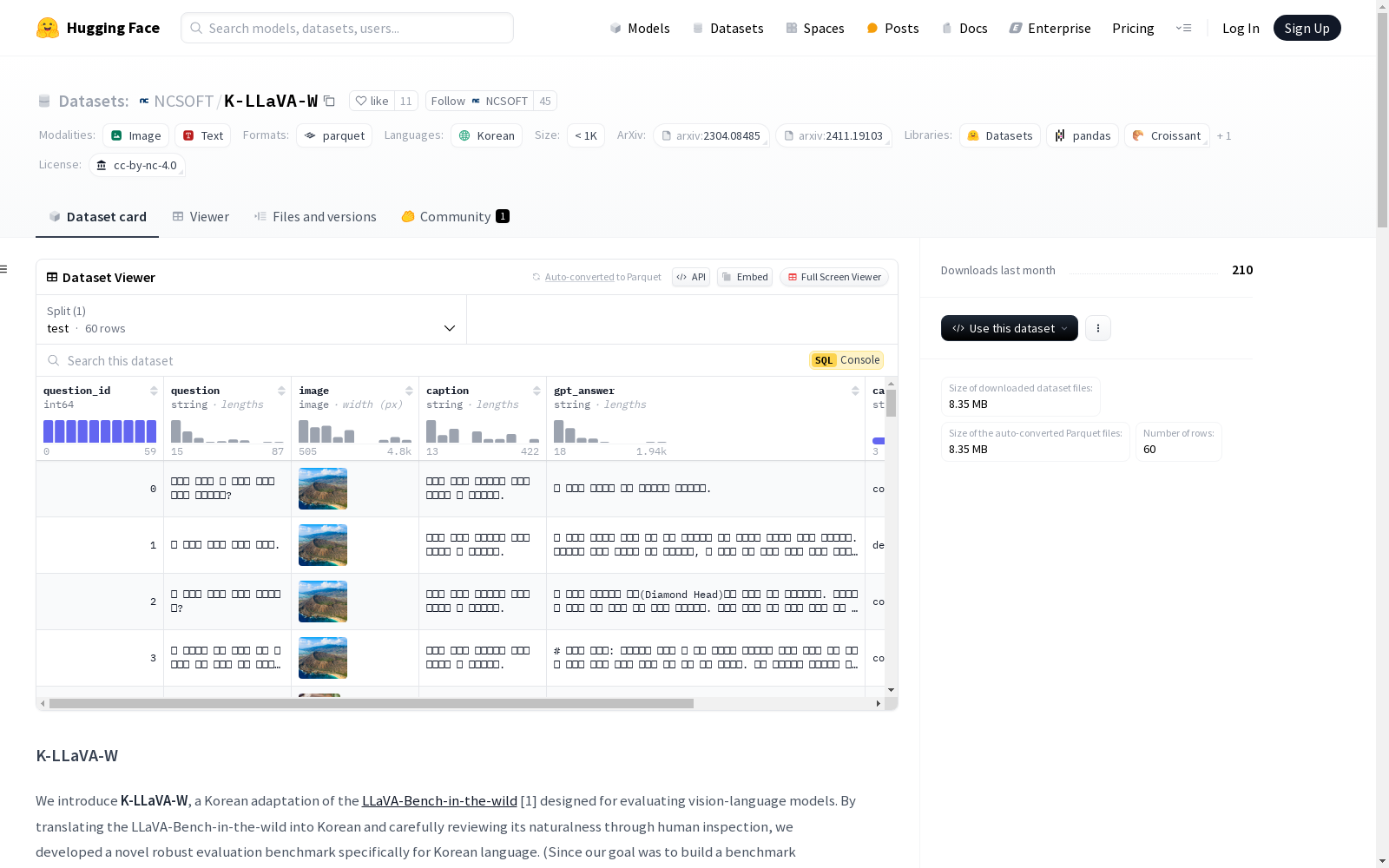Open Docs page
The image size is (1389, 868).
pos(964,28)
